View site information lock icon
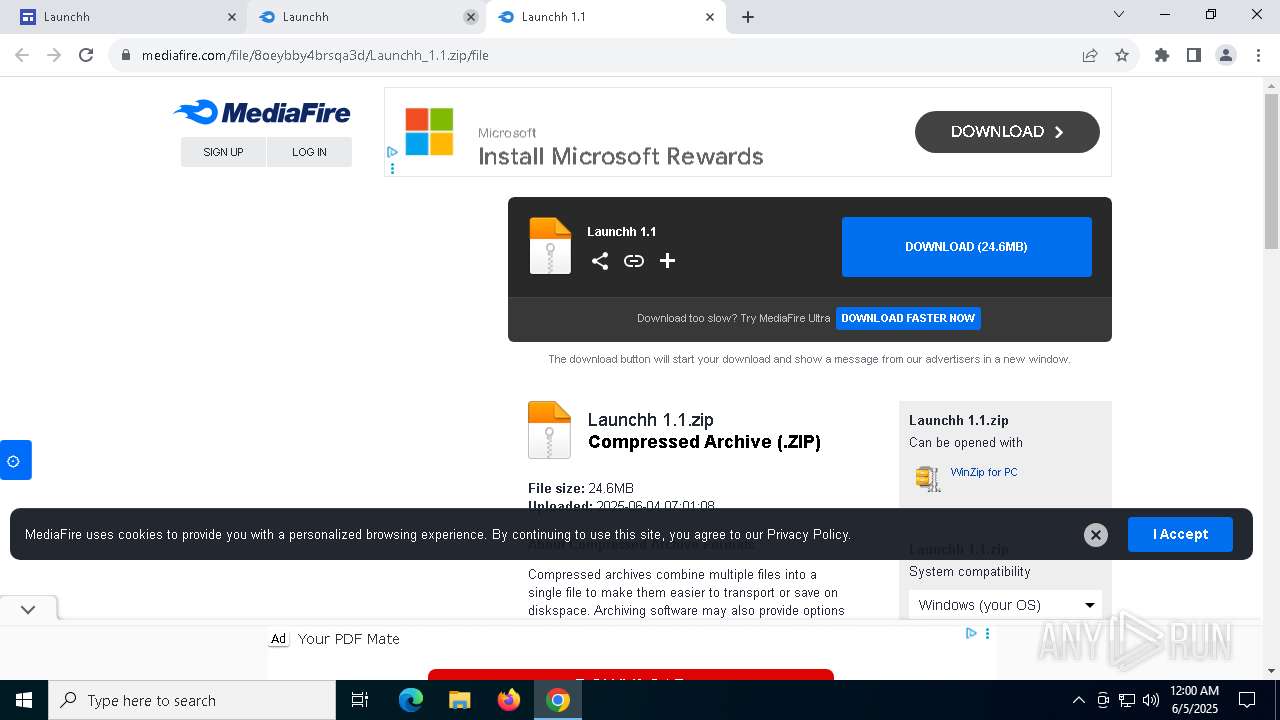The width and height of the screenshot is (1280, 720). [126, 56]
